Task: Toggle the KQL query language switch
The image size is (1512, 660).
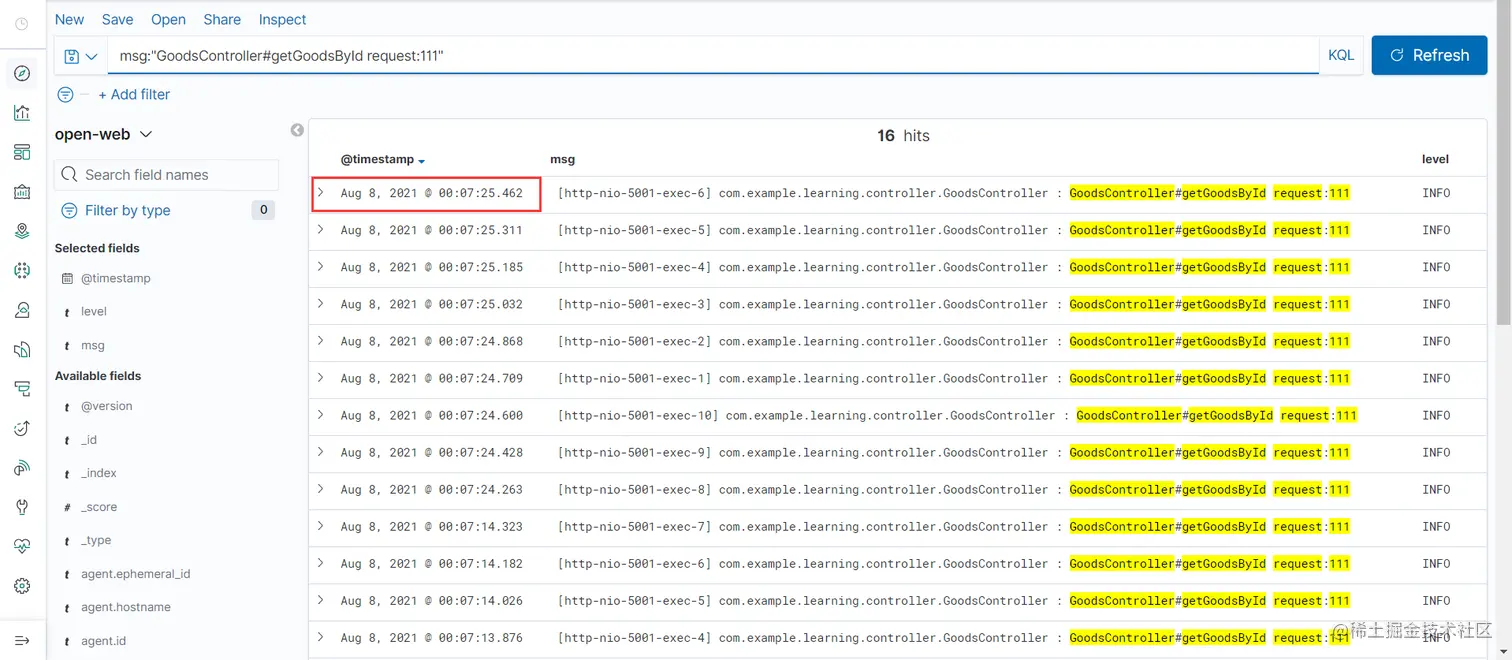Action: tap(1341, 55)
